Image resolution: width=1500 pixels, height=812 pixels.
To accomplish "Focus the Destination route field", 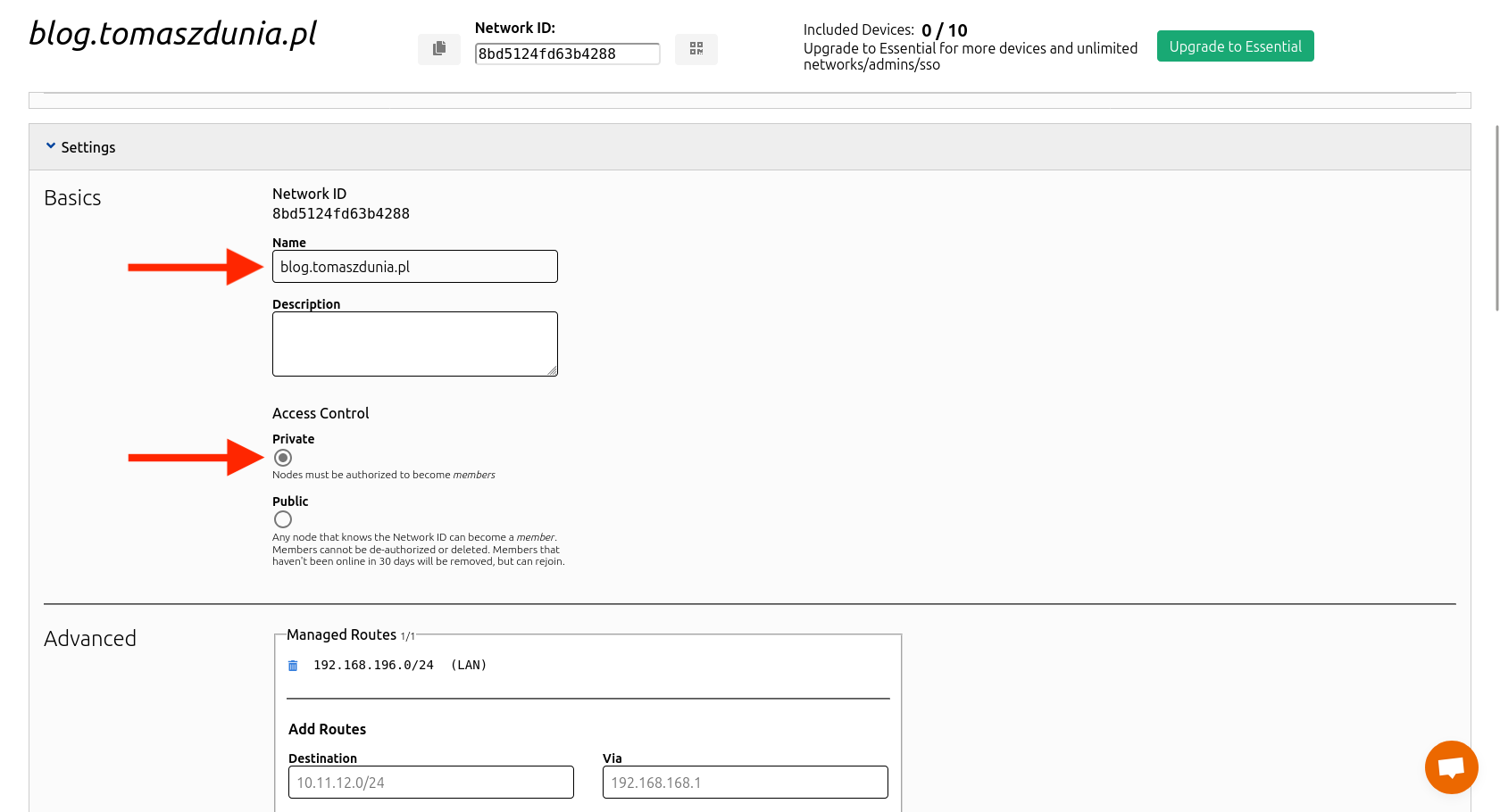I will [x=430, y=783].
